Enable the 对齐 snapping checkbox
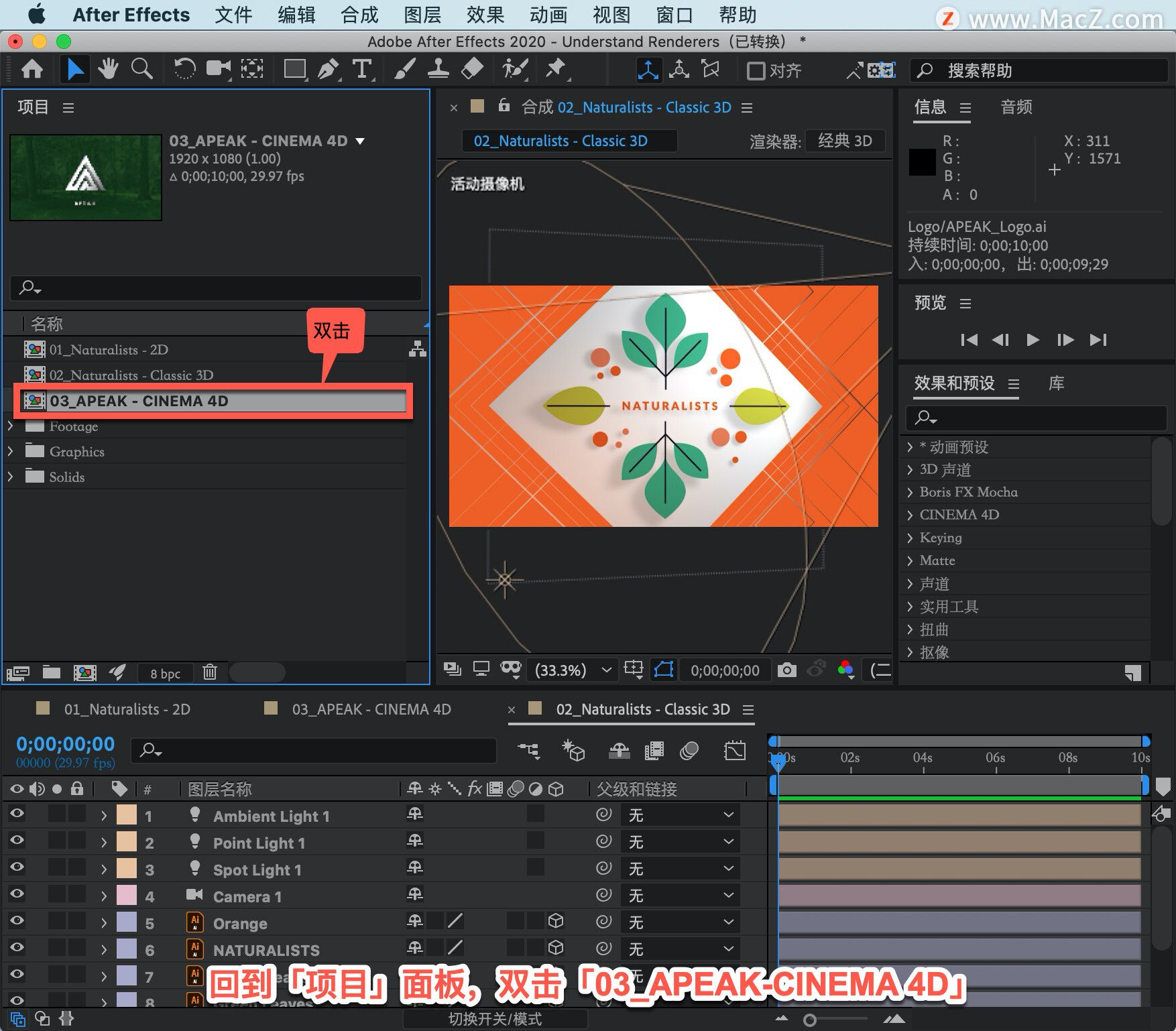The width and height of the screenshot is (1176, 1031). [x=756, y=70]
